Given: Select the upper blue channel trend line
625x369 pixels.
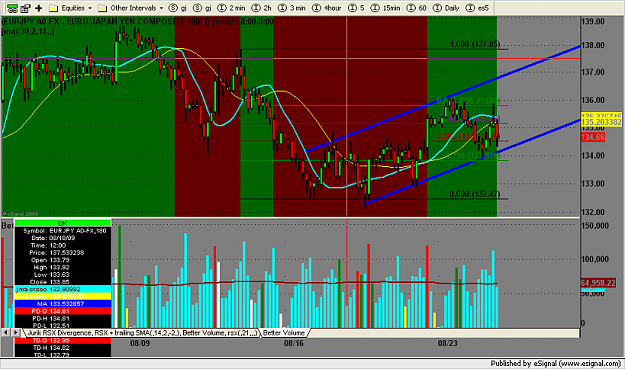Looking at the screenshot, I should click(x=442, y=99).
